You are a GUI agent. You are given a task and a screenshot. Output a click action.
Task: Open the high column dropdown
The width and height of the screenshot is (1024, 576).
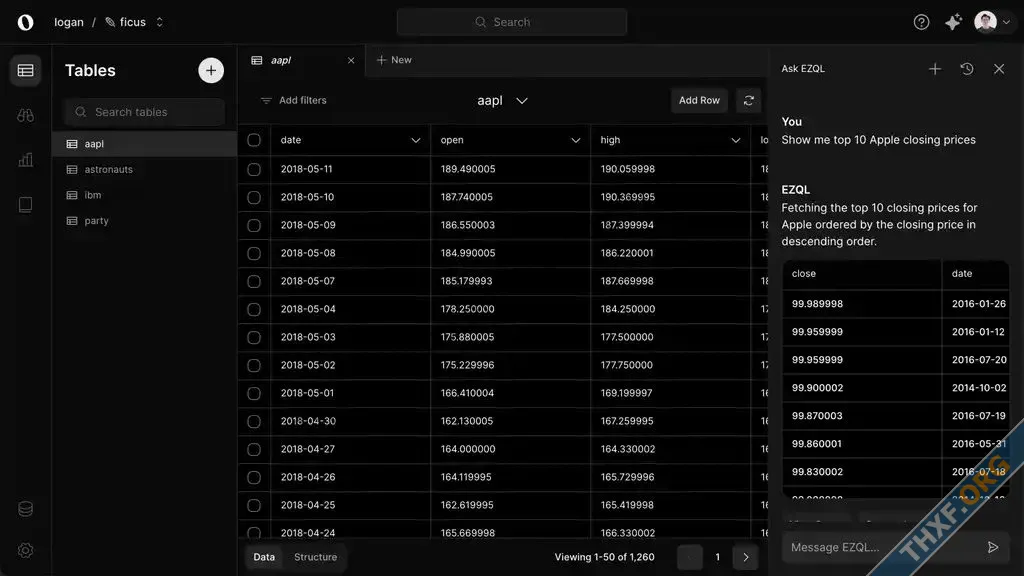[735, 140]
